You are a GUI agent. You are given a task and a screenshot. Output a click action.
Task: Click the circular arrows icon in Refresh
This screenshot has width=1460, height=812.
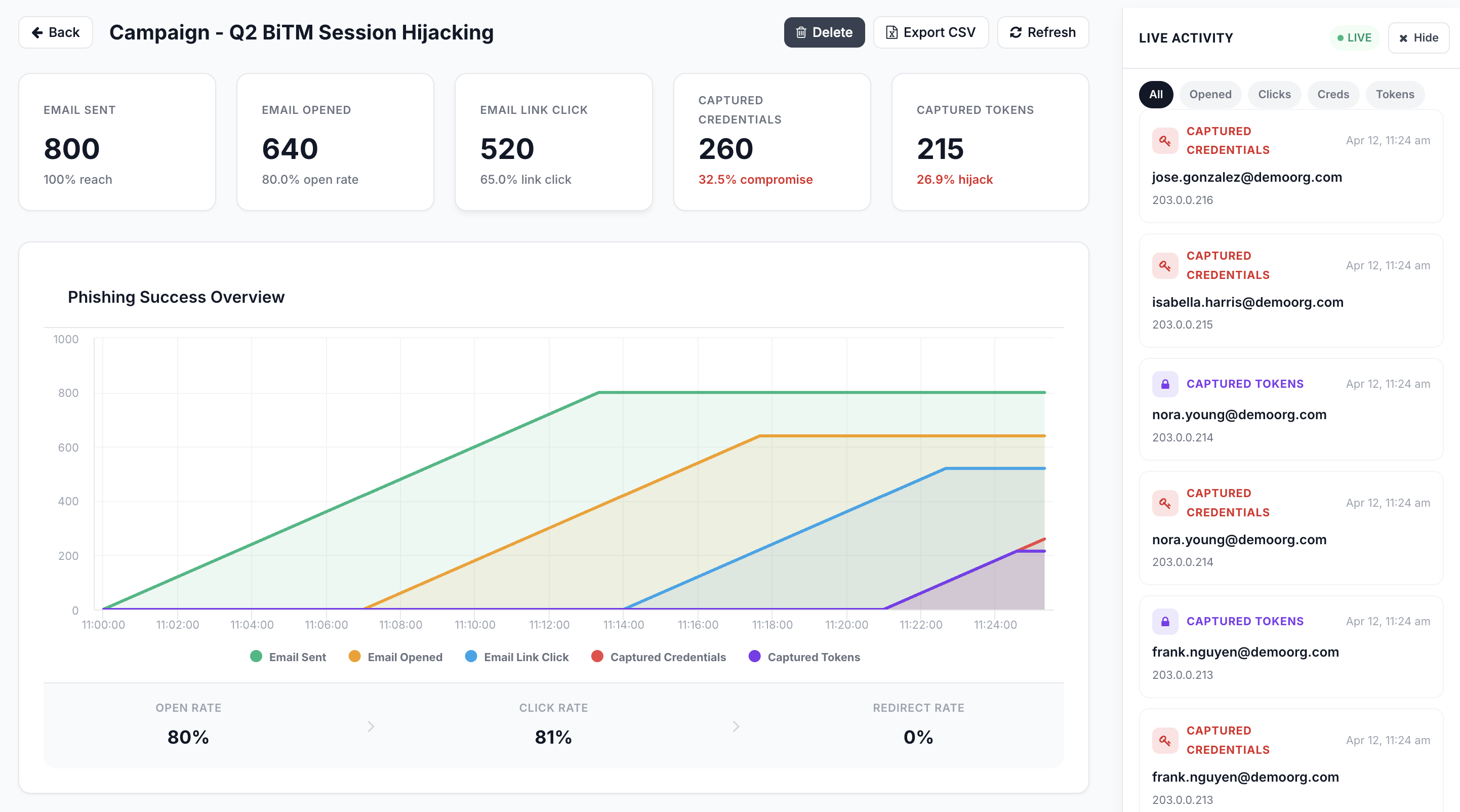pos(1016,32)
